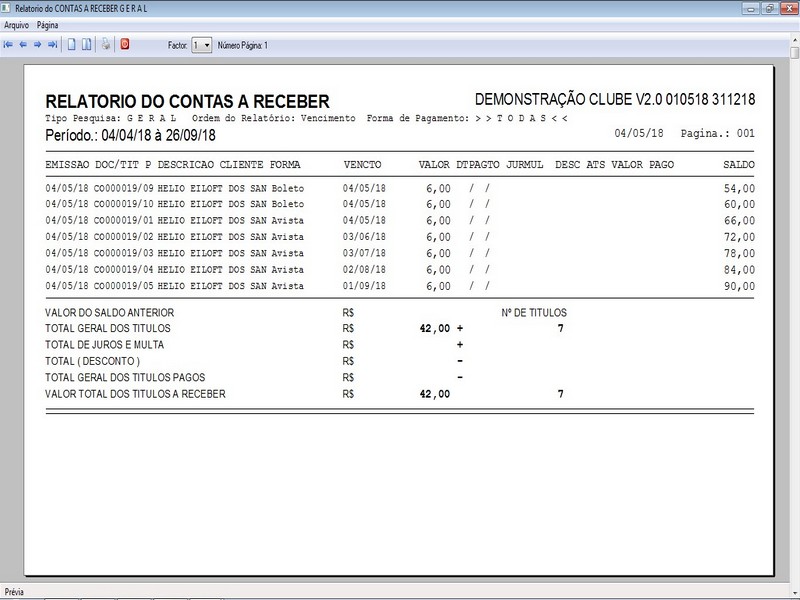Open the Página menu

point(47,24)
